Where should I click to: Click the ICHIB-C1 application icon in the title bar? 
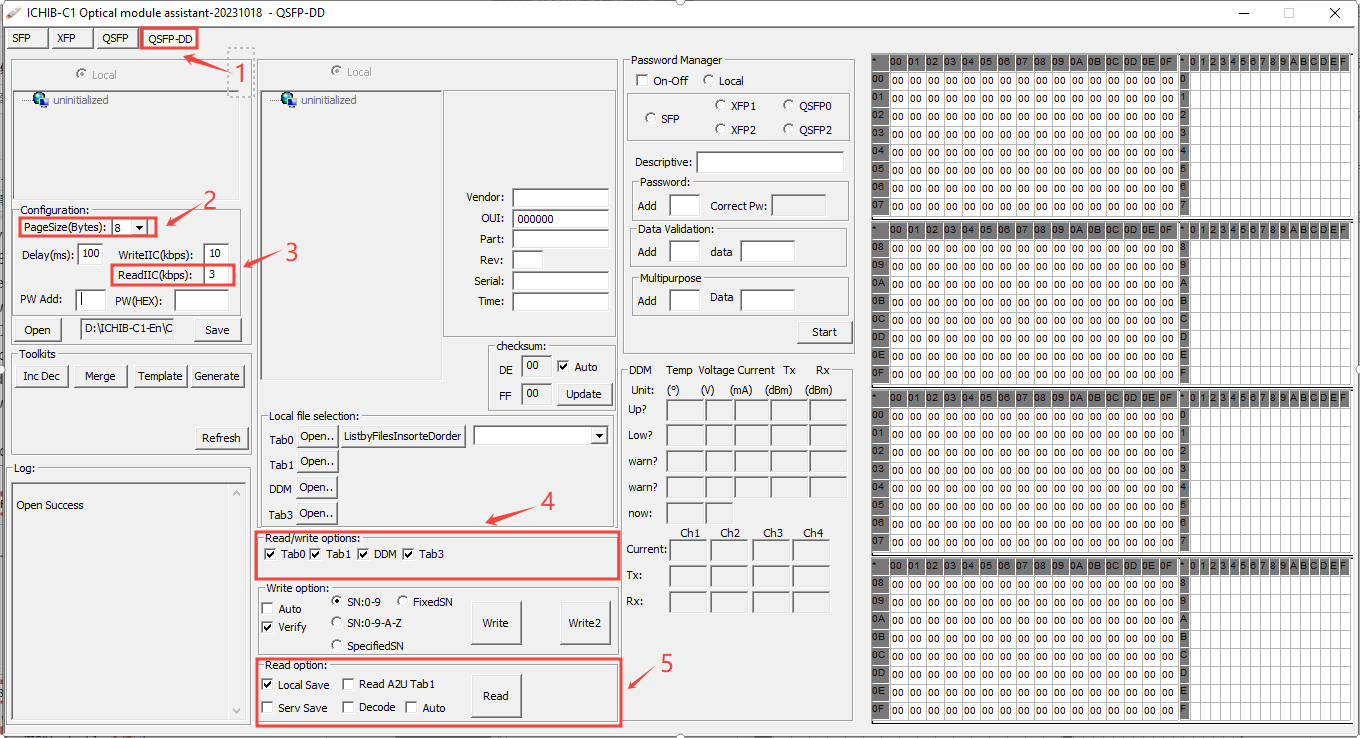[x=14, y=12]
